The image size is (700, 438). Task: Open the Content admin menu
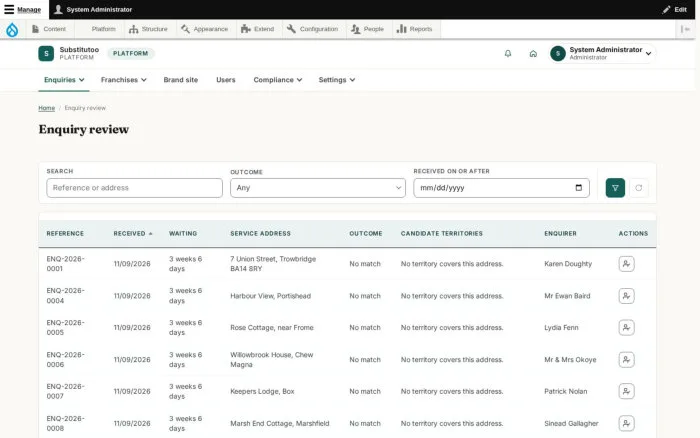point(49,29)
